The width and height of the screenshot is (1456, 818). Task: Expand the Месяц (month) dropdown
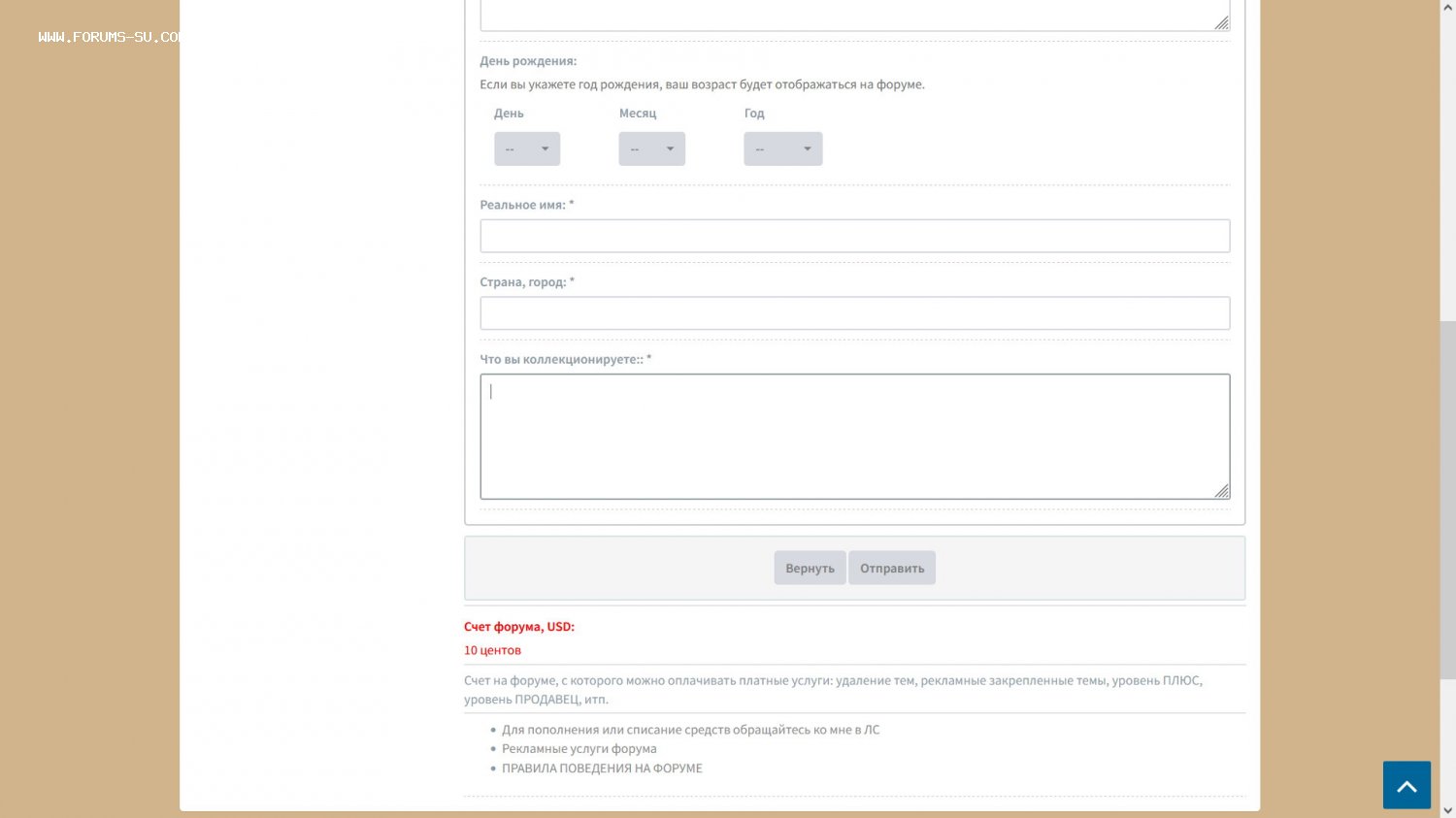(651, 148)
